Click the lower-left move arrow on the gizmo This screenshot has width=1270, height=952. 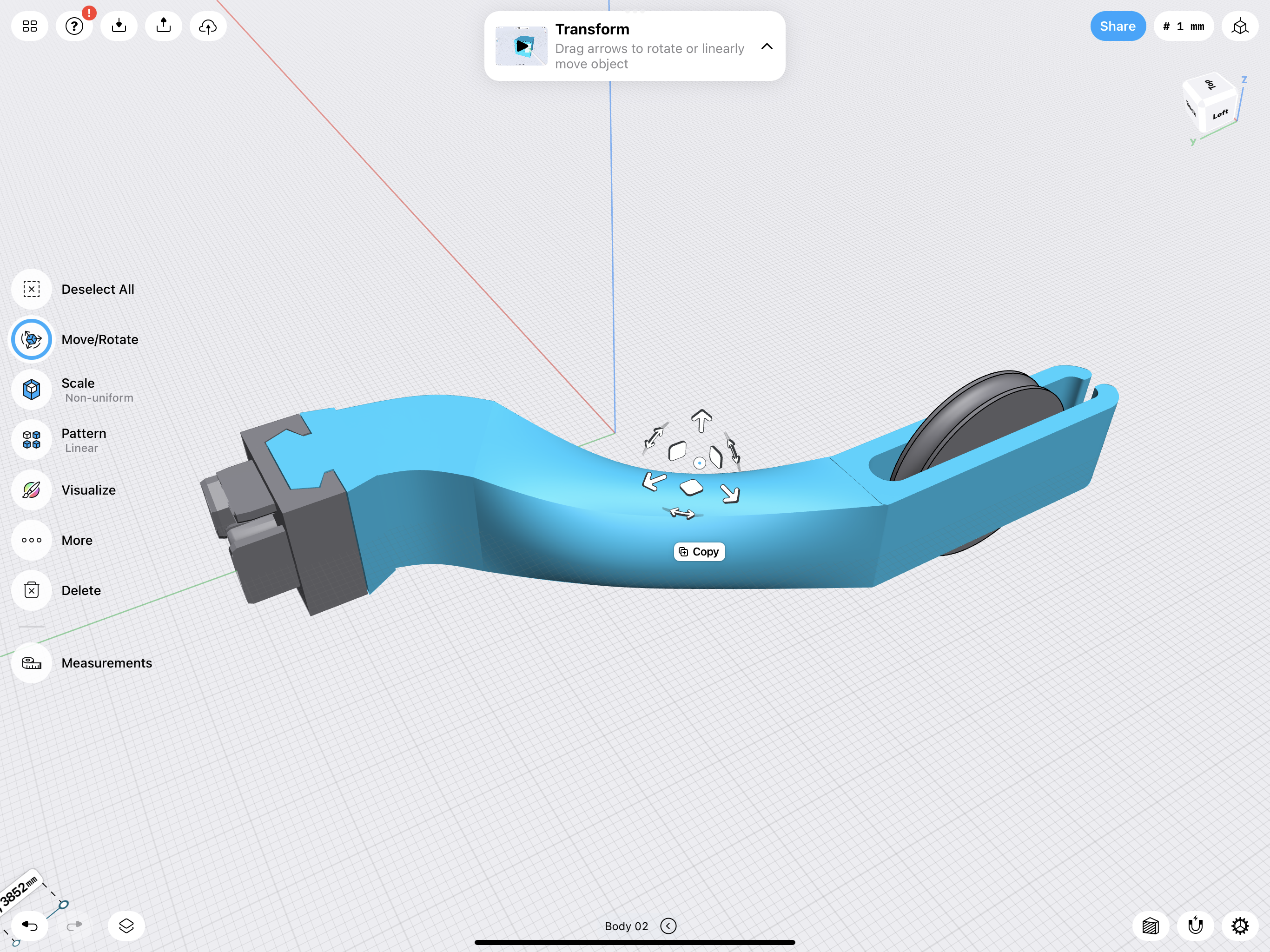coord(654,481)
